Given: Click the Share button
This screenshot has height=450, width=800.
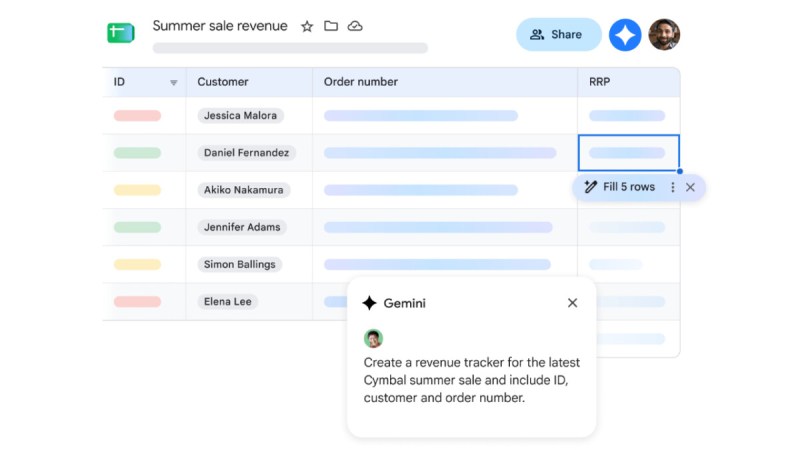Looking at the screenshot, I should 559,34.
